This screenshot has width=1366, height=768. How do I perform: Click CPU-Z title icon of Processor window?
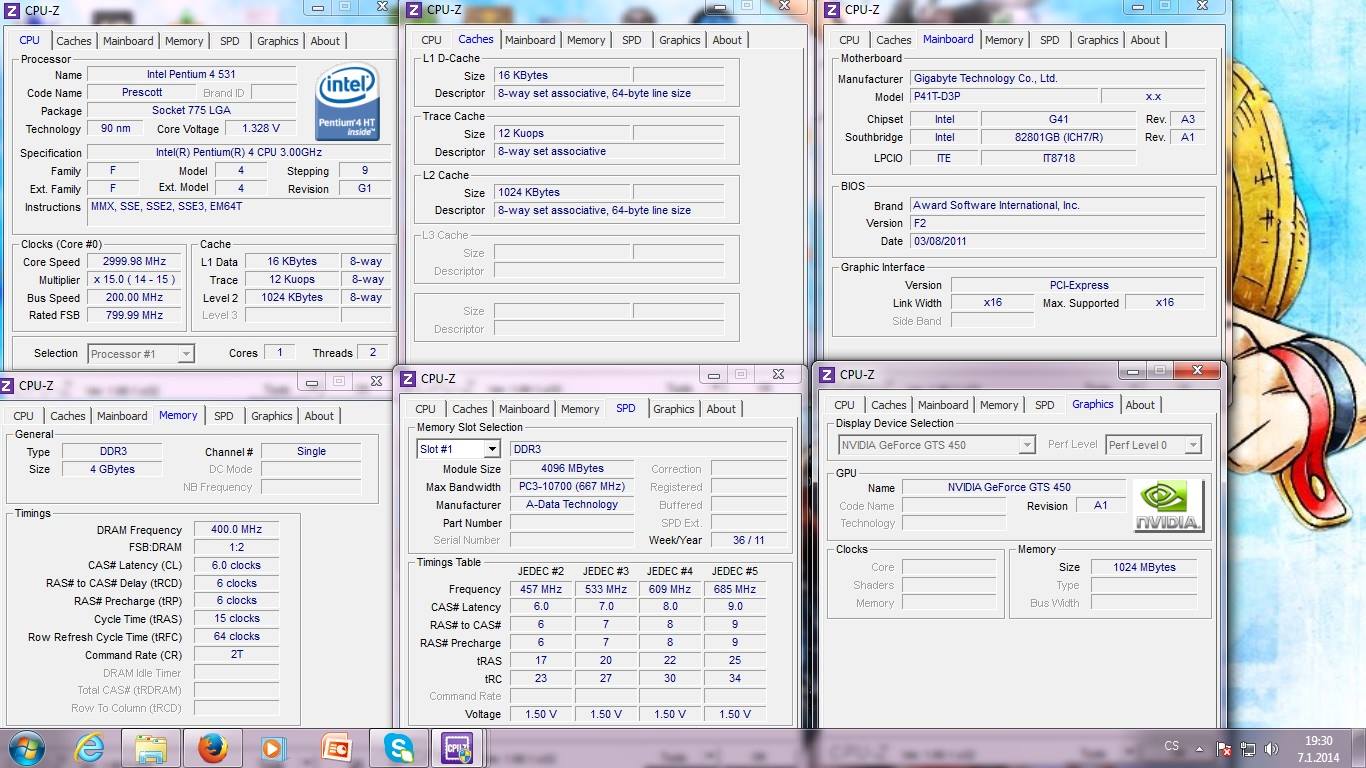(11, 9)
